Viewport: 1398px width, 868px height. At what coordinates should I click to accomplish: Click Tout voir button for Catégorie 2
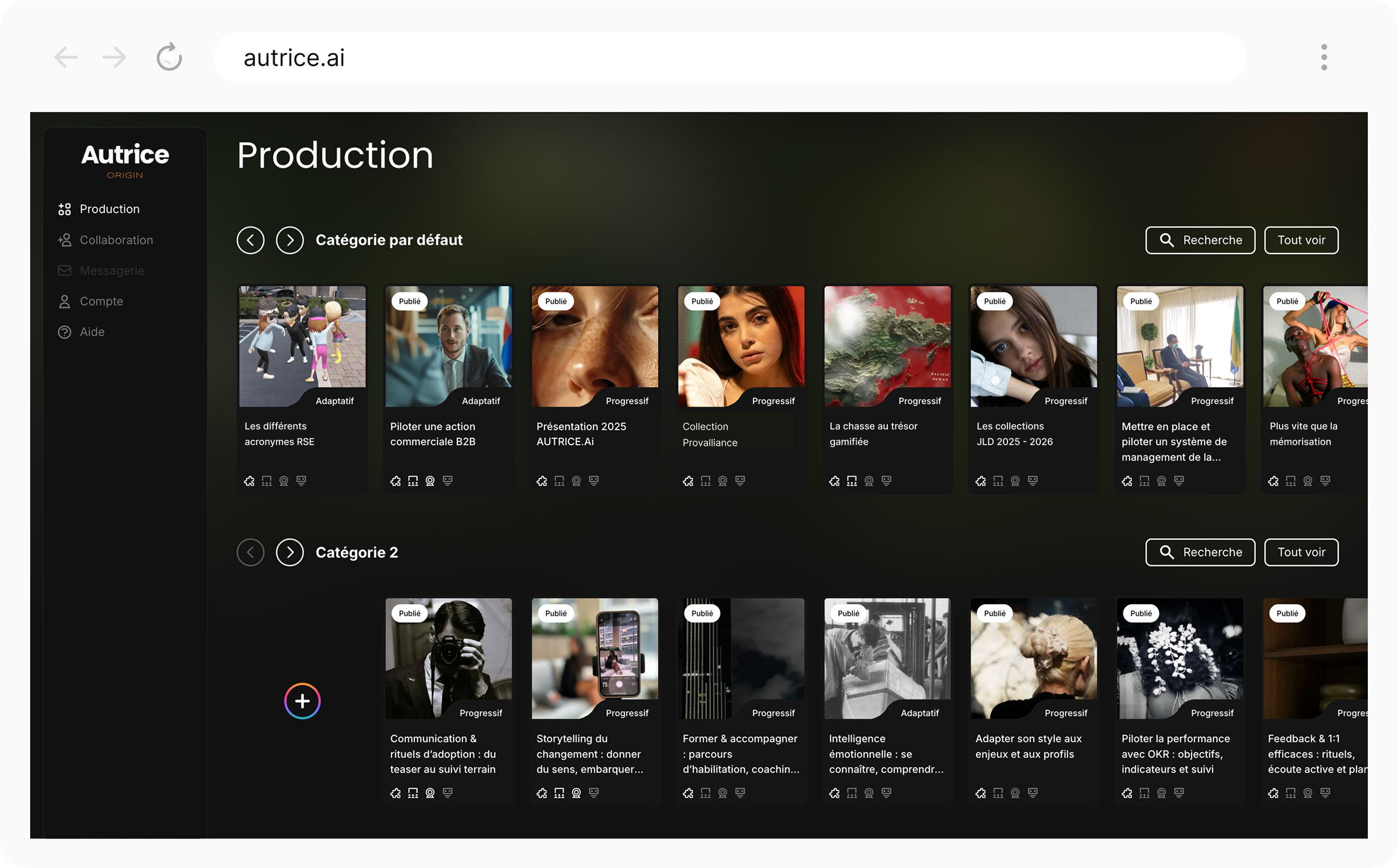pyautogui.click(x=1301, y=552)
